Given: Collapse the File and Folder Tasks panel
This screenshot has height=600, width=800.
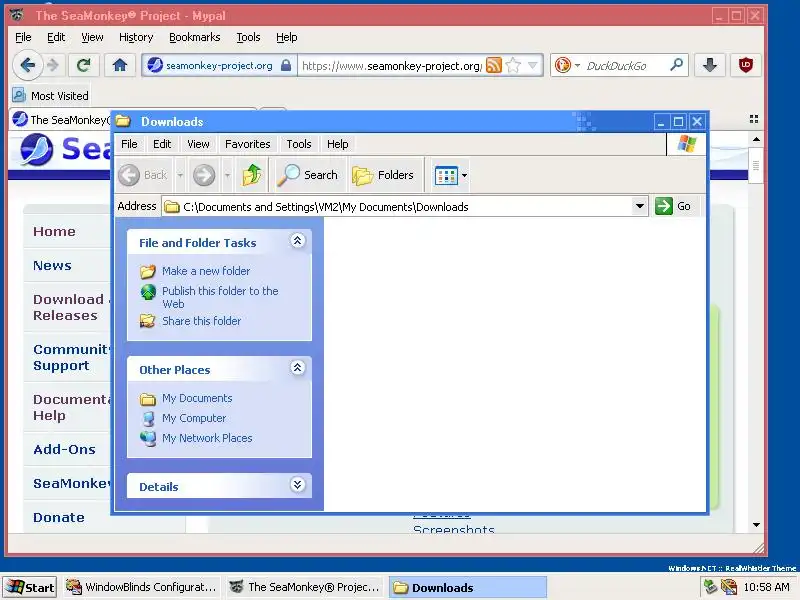Looking at the screenshot, I should pyautogui.click(x=297, y=240).
